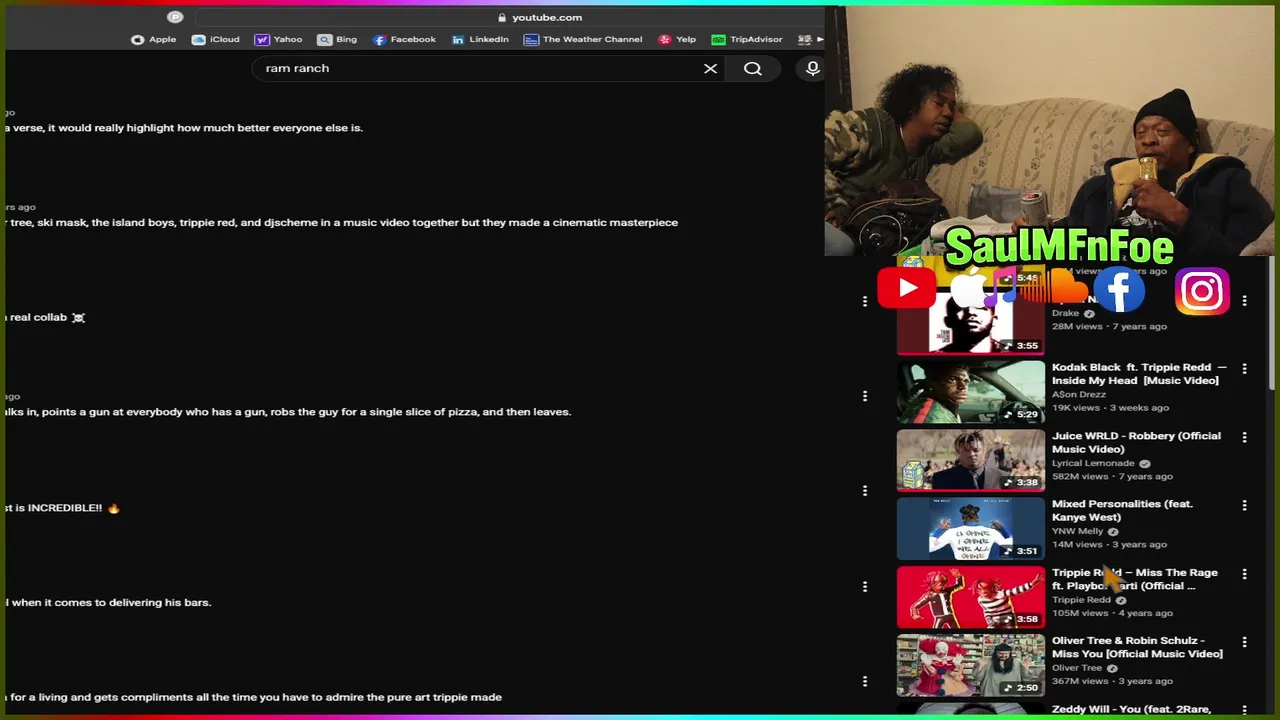Click the '3:58' duration badge
The width and height of the screenshot is (1280, 720).
(1021, 619)
